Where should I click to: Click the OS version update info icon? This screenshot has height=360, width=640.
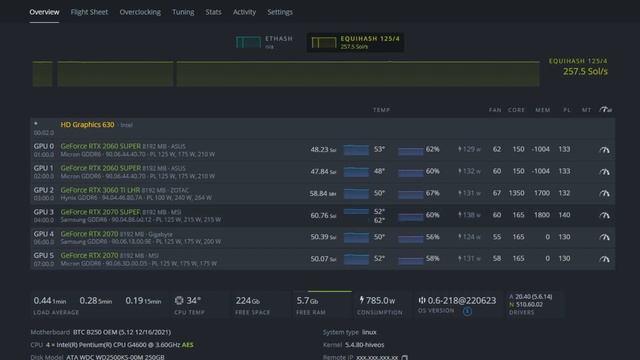[467, 311]
